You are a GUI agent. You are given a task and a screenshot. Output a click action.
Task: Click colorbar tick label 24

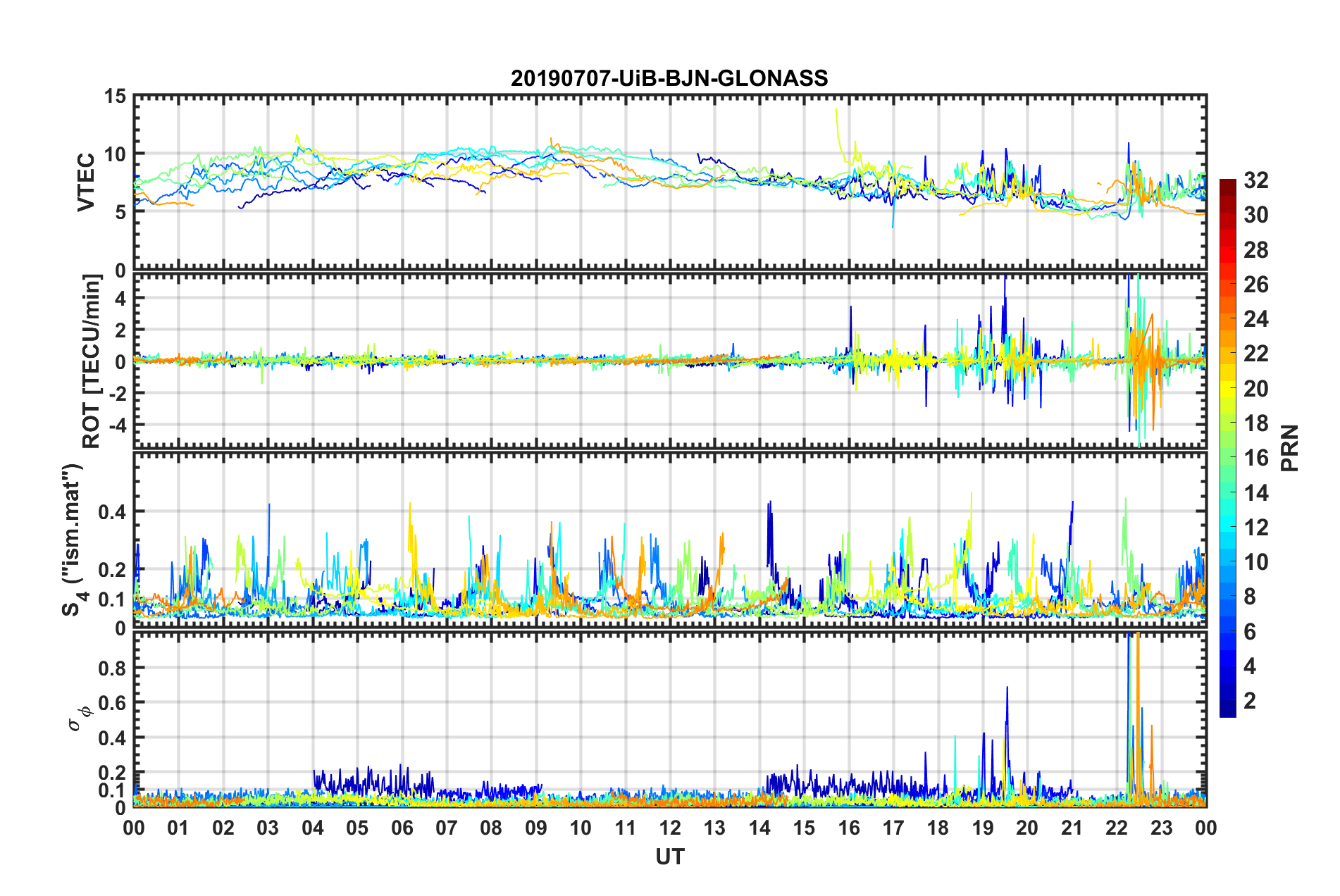(1255, 319)
